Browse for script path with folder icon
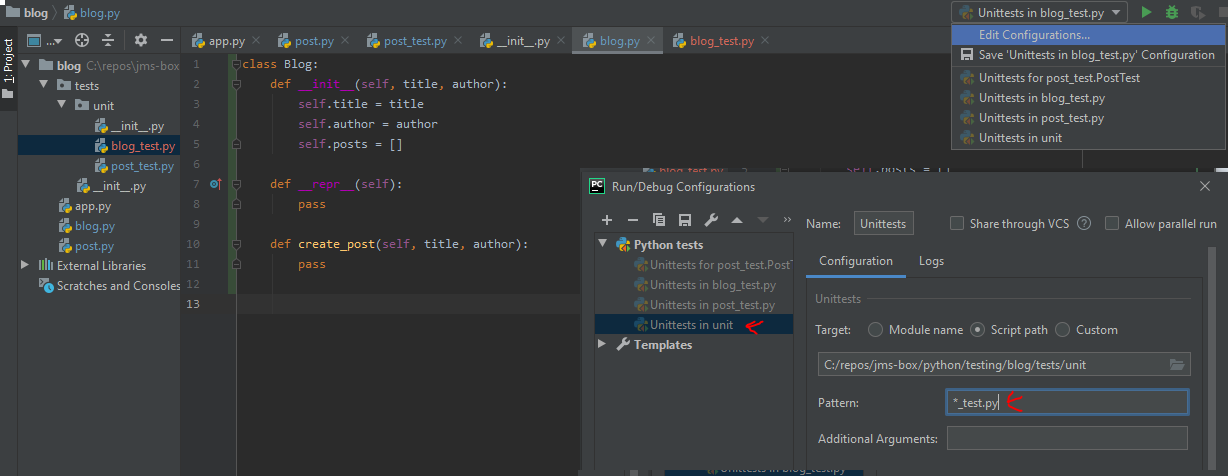The image size is (1228, 476). coord(1176,365)
